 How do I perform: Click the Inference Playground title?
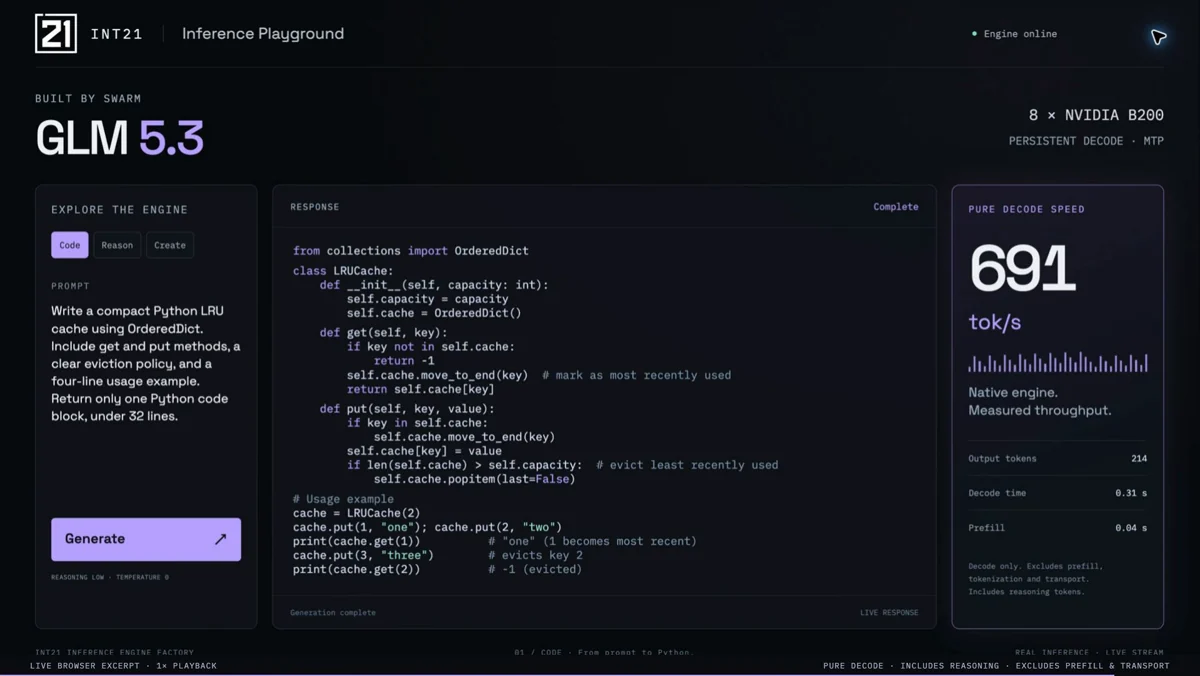pyautogui.click(x=263, y=34)
